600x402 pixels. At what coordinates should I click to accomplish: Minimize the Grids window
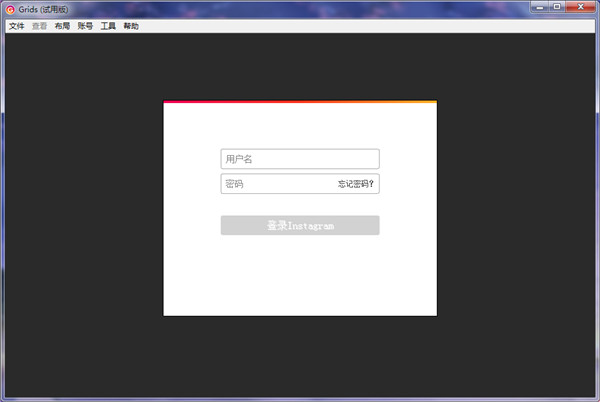pyautogui.click(x=540, y=7)
